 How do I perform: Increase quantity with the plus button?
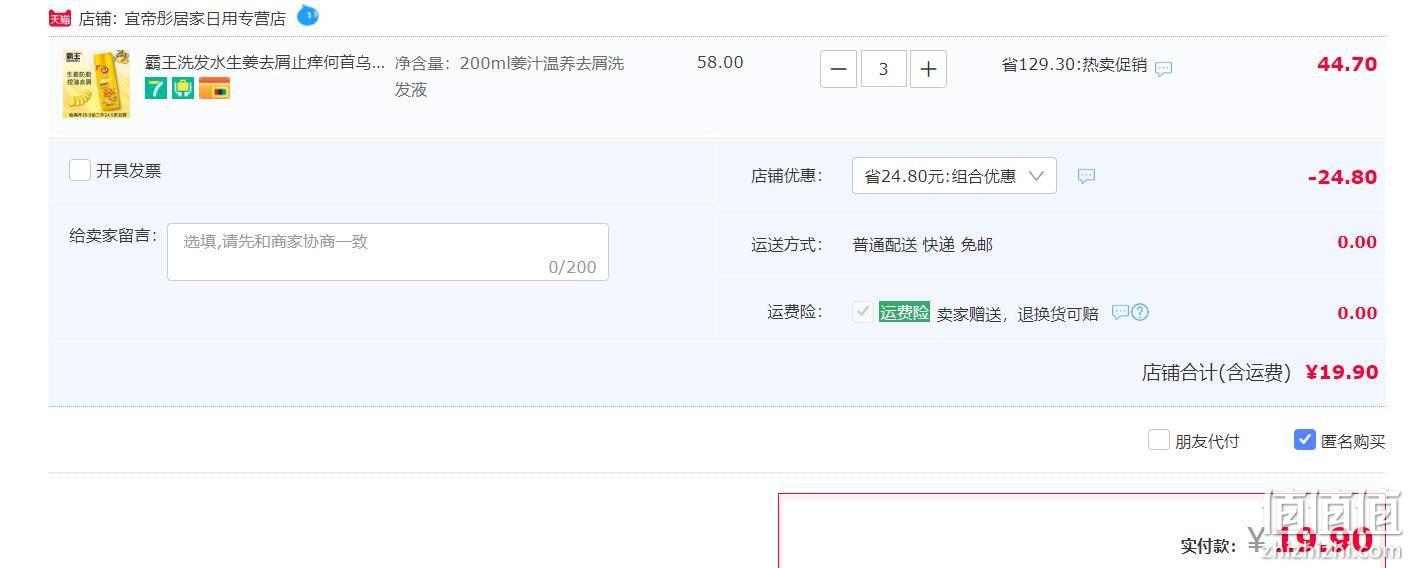pos(928,69)
